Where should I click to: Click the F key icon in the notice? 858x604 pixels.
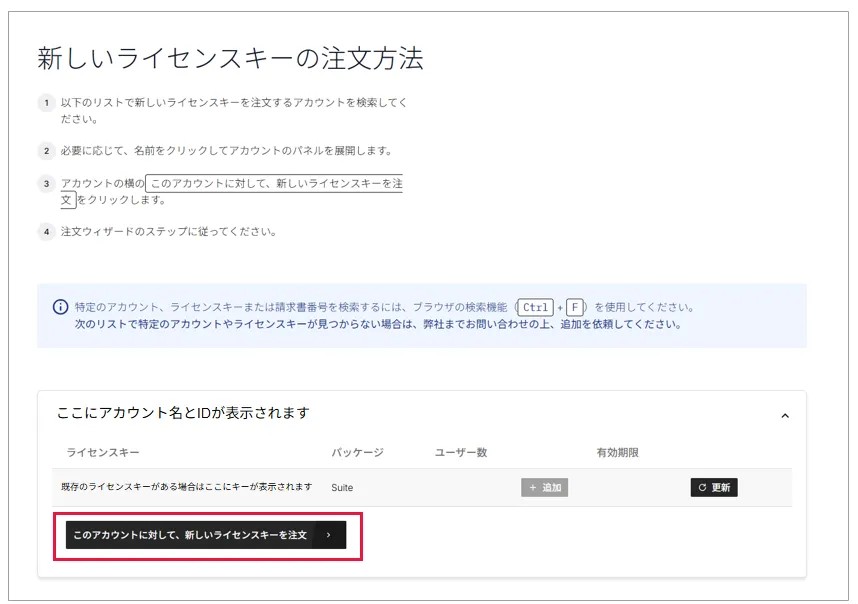coord(575,307)
